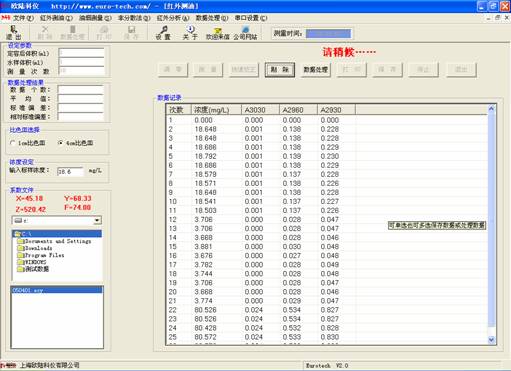Click the 测量时间 blue progress bar
The height and width of the screenshot is (371, 511).
click(328, 33)
